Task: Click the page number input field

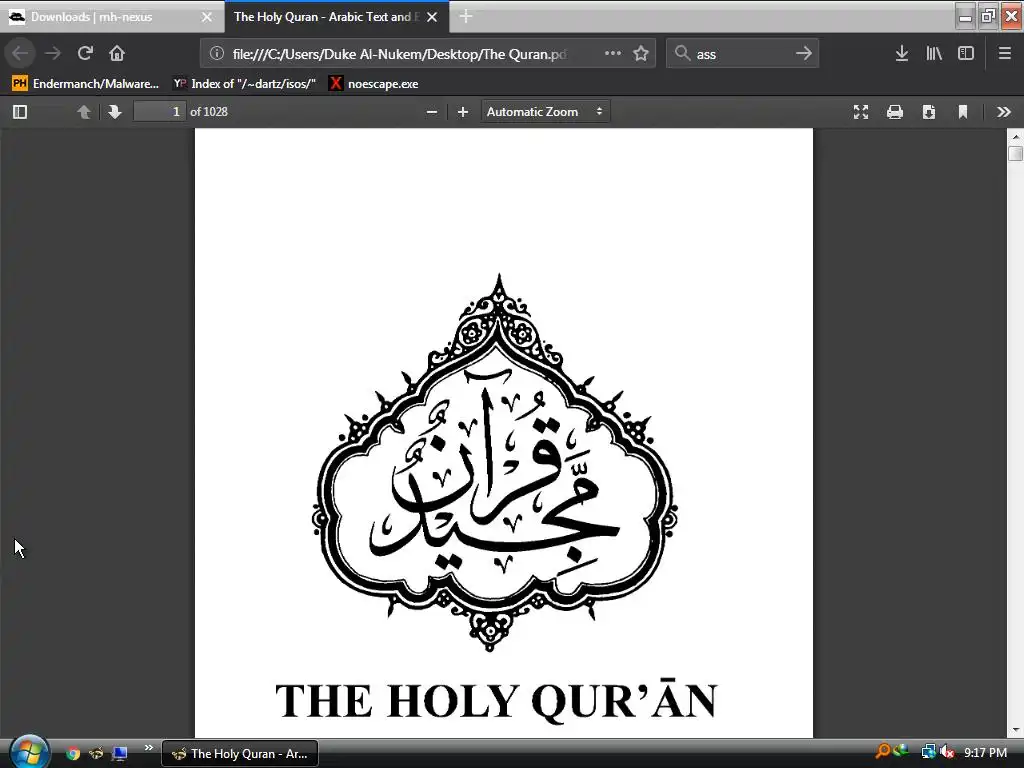Action: pos(159,112)
